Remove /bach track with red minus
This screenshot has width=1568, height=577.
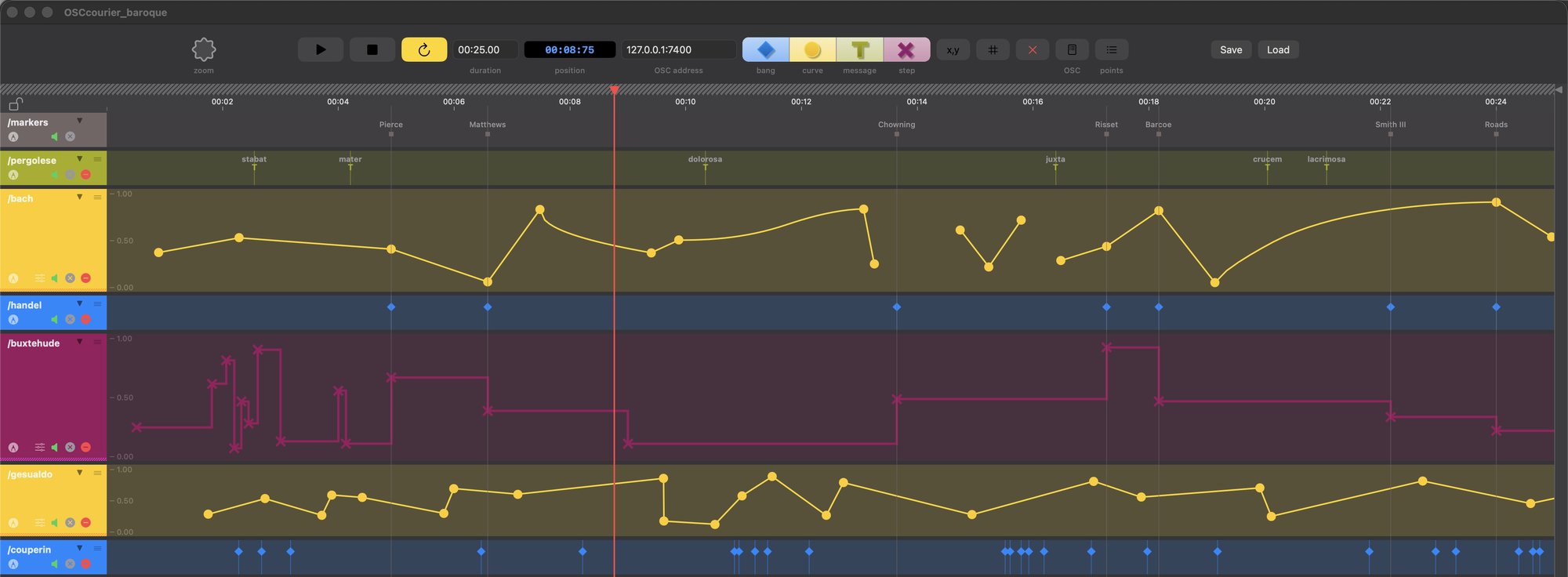coord(86,278)
